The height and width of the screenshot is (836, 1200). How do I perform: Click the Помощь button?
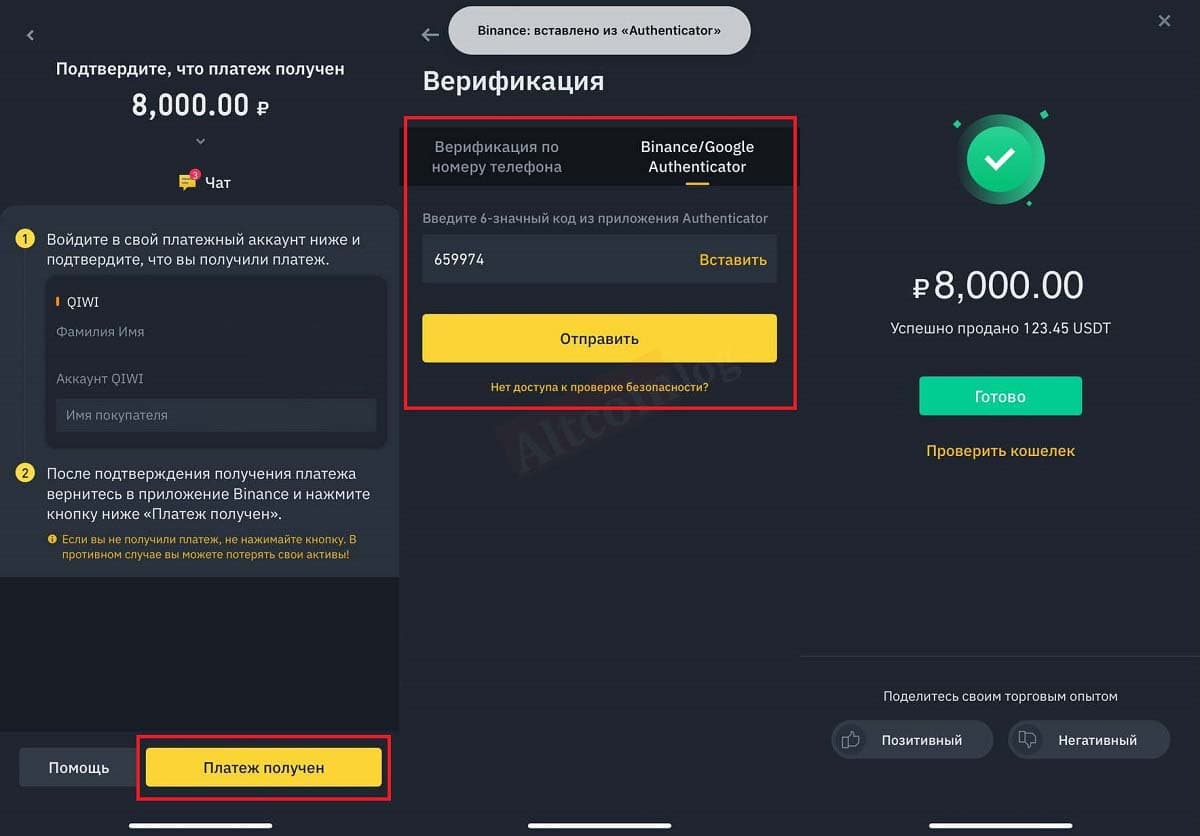pos(79,767)
